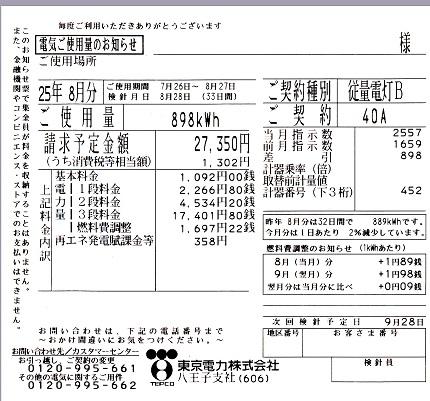Click the usage value 898kWh

(x=195, y=119)
